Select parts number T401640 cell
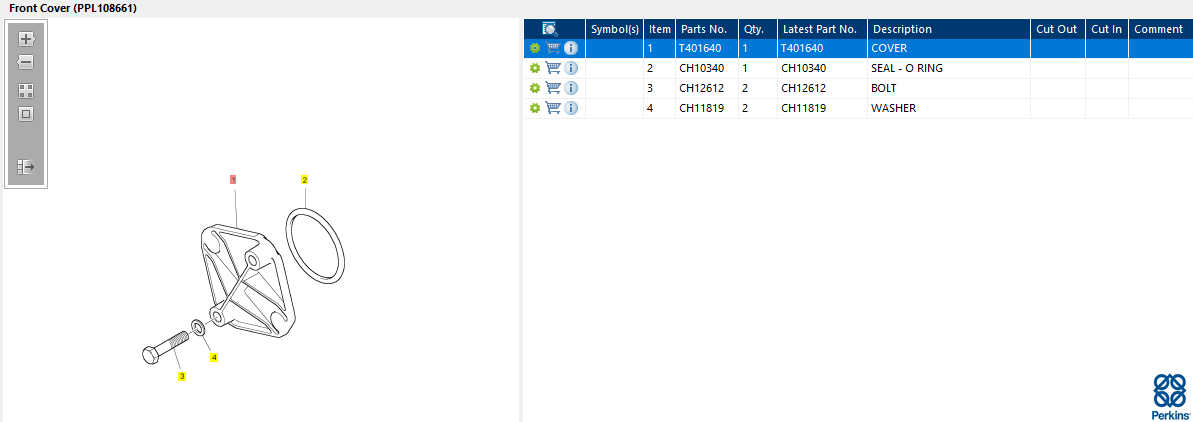Image resolution: width=1193 pixels, height=422 pixels. [707, 48]
